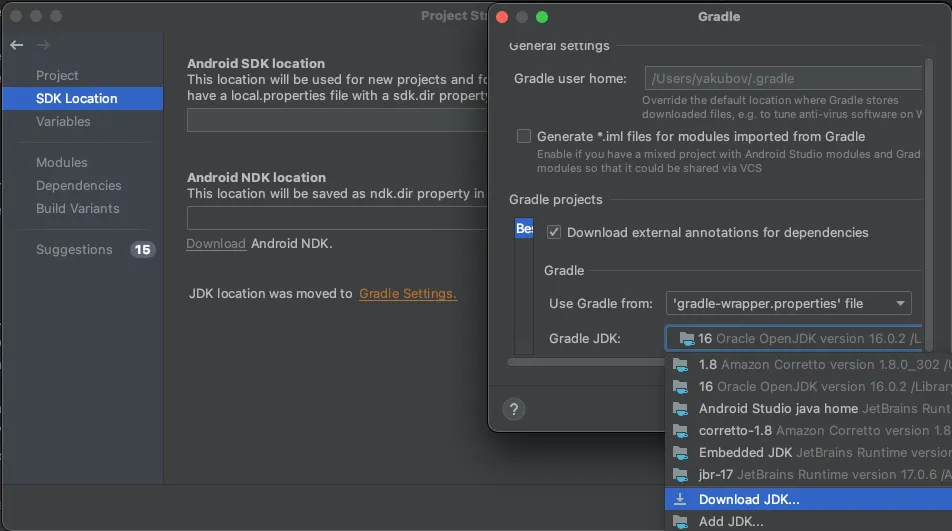Select jbr-17 JetBrains Runtime option
This screenshot has height=531, width=952.
click(x=808, y=475)
